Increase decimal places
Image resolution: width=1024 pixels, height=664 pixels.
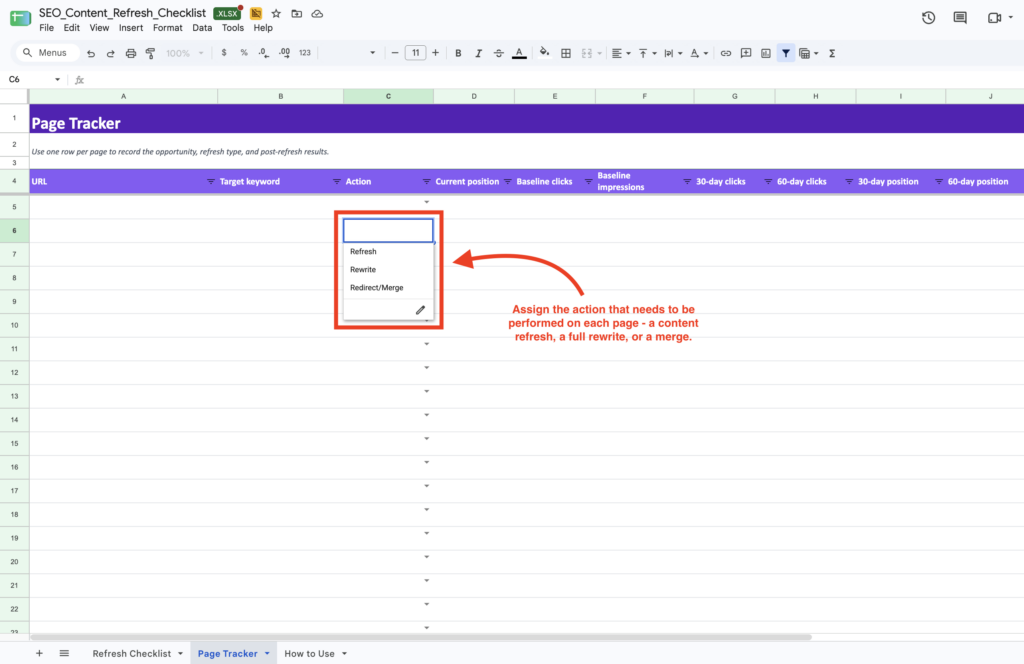pos(284,53)
